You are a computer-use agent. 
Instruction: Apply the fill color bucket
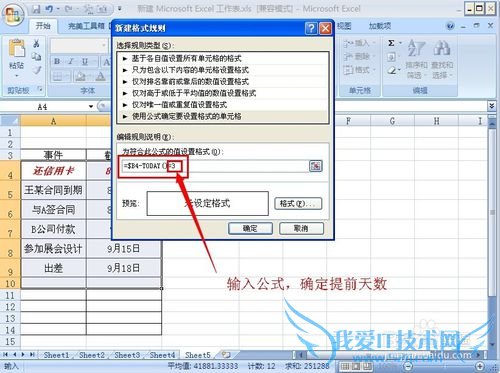click(x=80, y=77)
